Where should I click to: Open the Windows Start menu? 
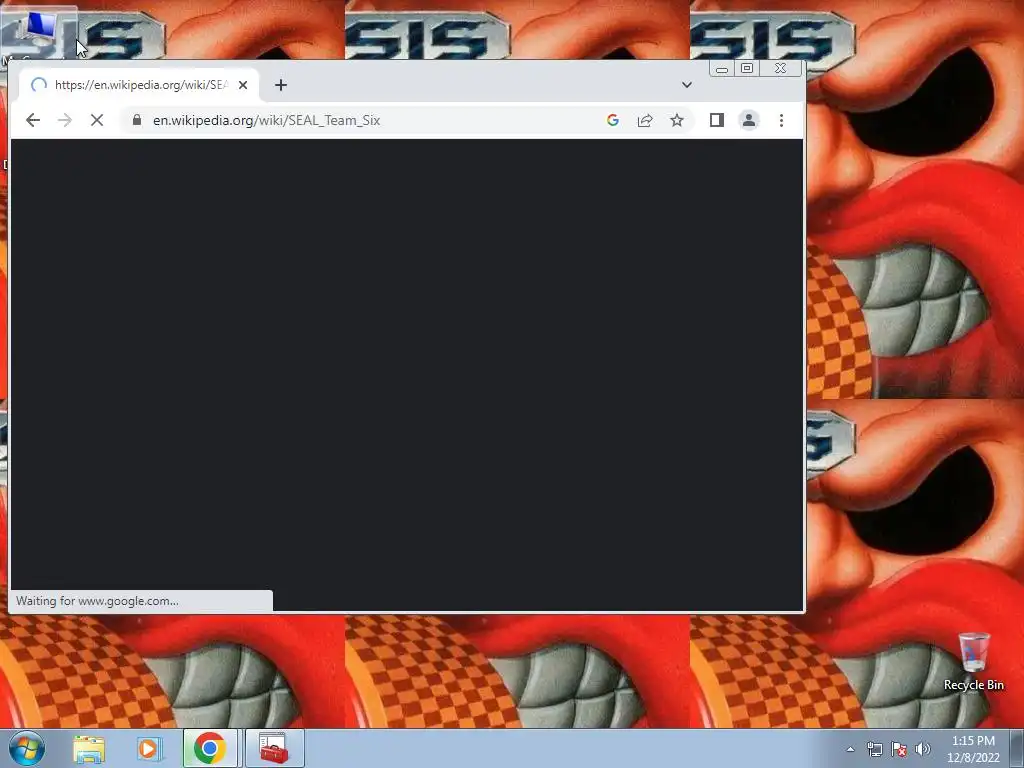[x=27, y=749]
